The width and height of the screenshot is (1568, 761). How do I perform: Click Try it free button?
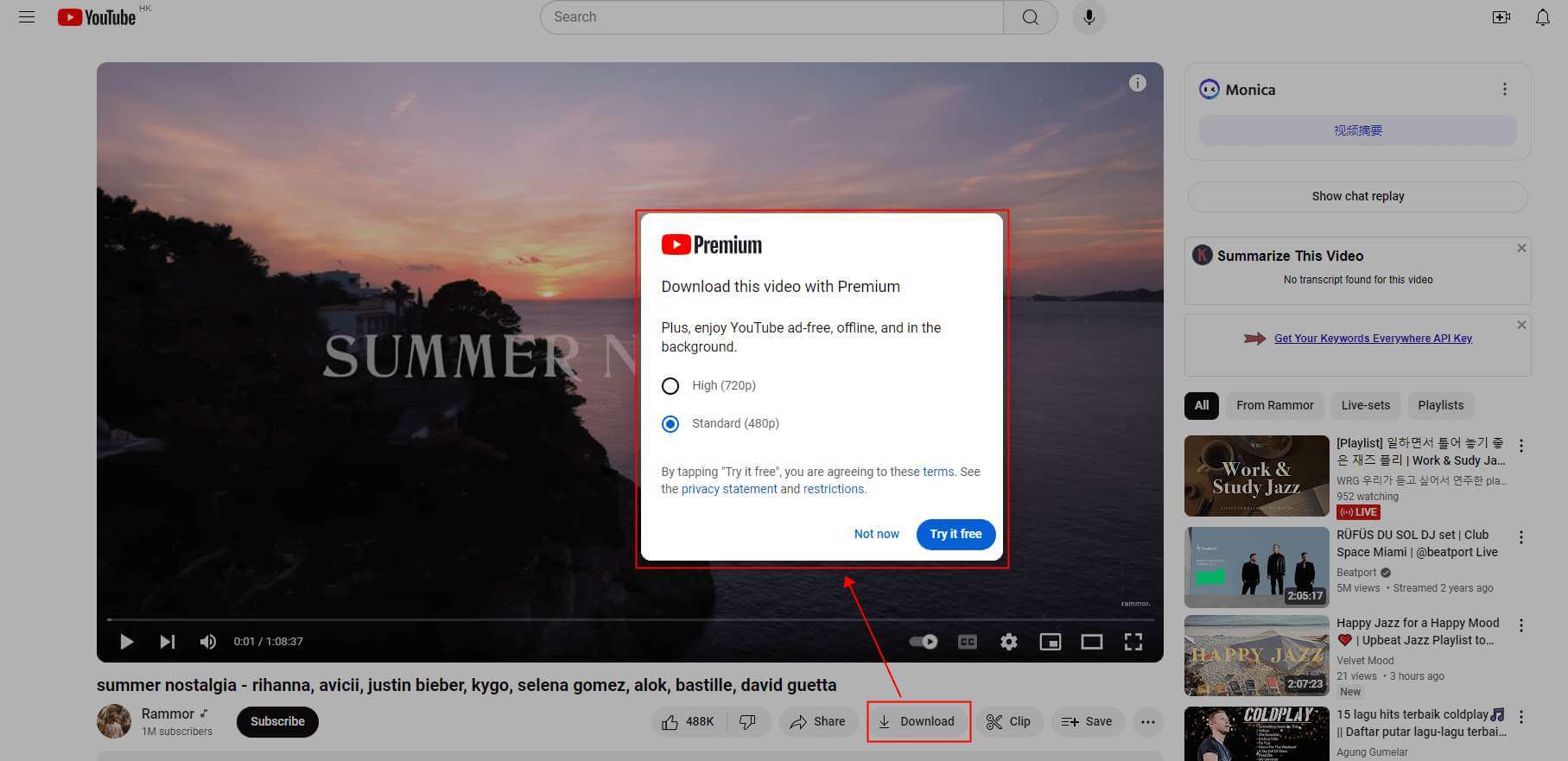pos(955,535)
